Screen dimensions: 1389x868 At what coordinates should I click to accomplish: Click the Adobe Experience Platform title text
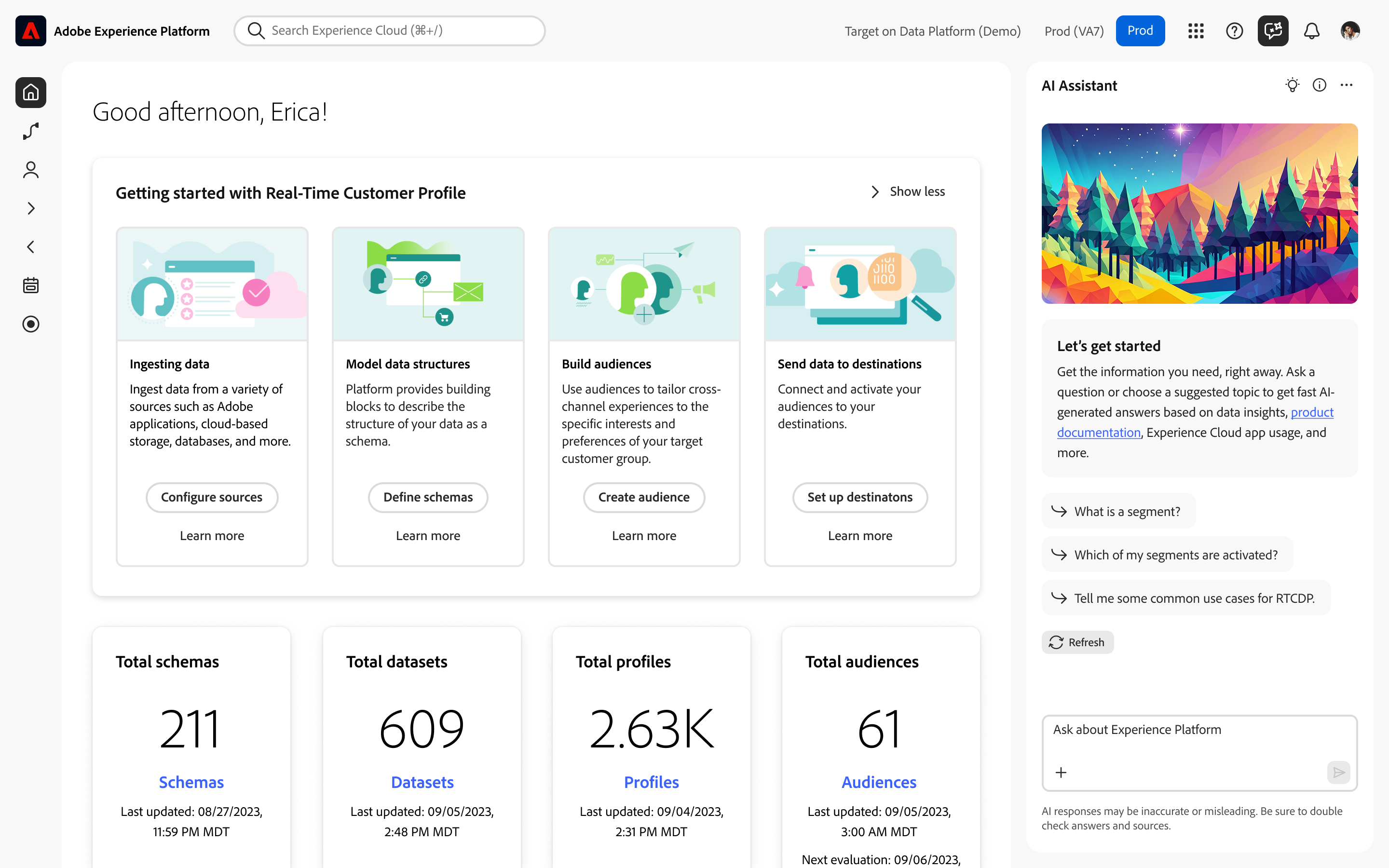tap(132, 31)
